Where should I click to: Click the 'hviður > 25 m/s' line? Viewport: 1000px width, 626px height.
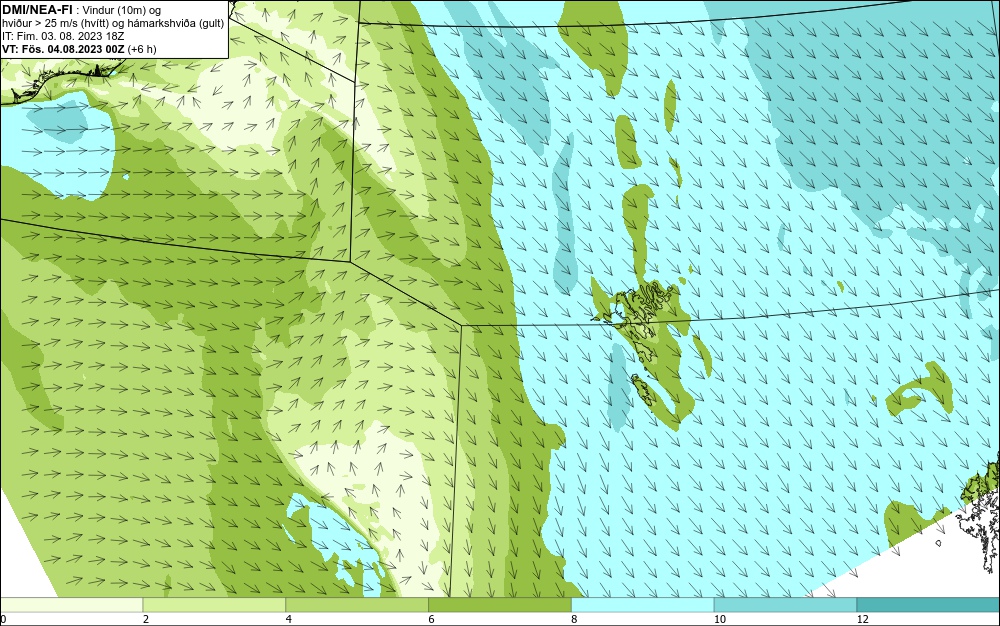113,23
